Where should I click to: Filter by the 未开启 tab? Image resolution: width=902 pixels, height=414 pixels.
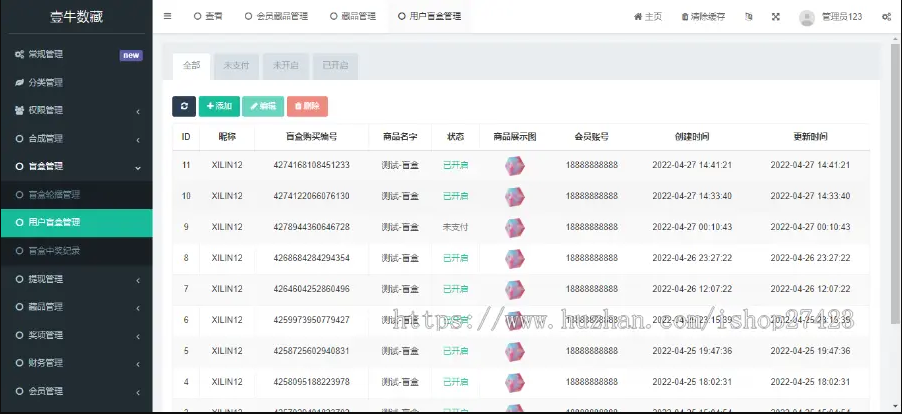click(285, 66)
